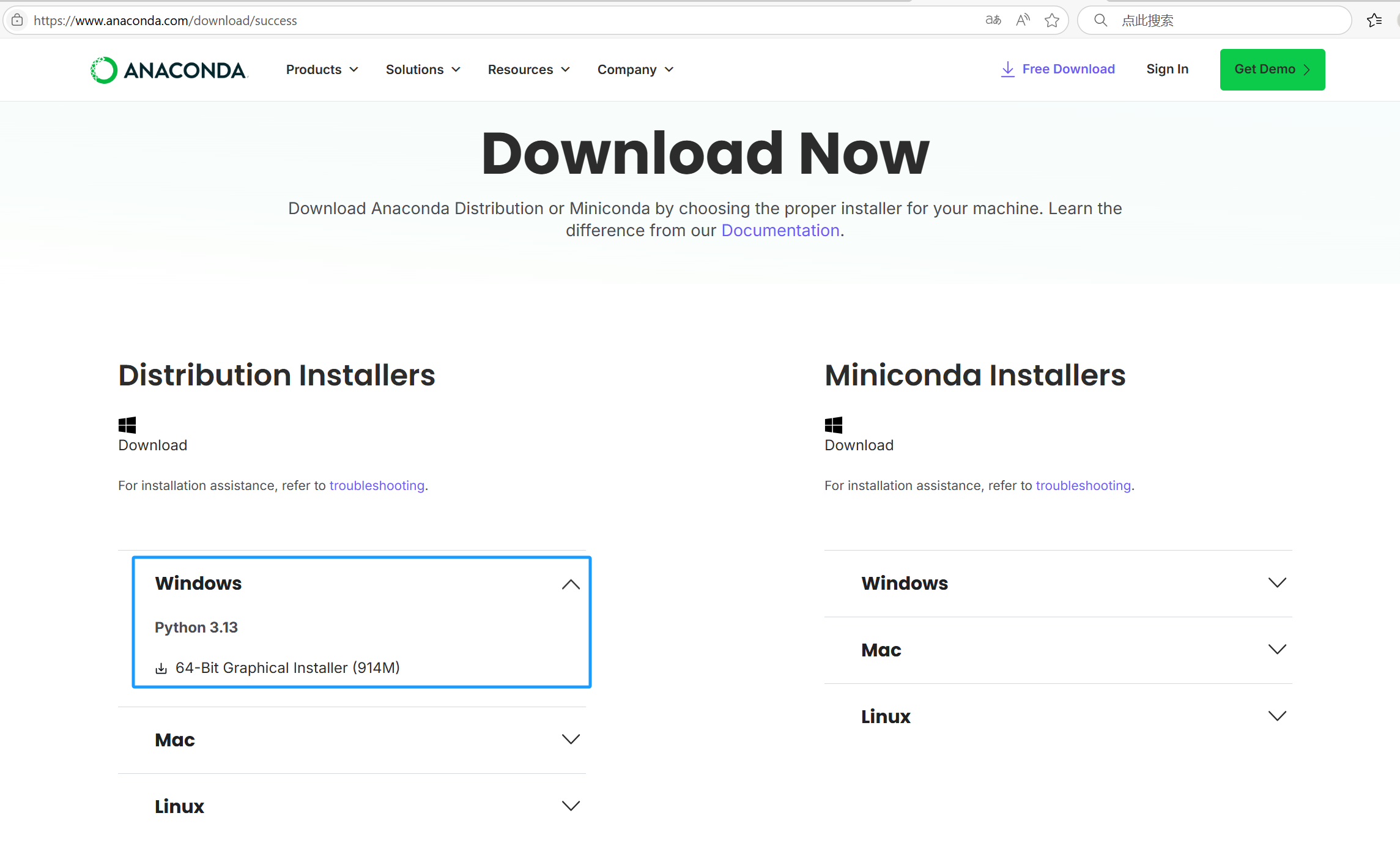Open the browser favorites list icon
This screenshot has width=1400, height=843.
pyautogui.click(x=1374, y=20)
